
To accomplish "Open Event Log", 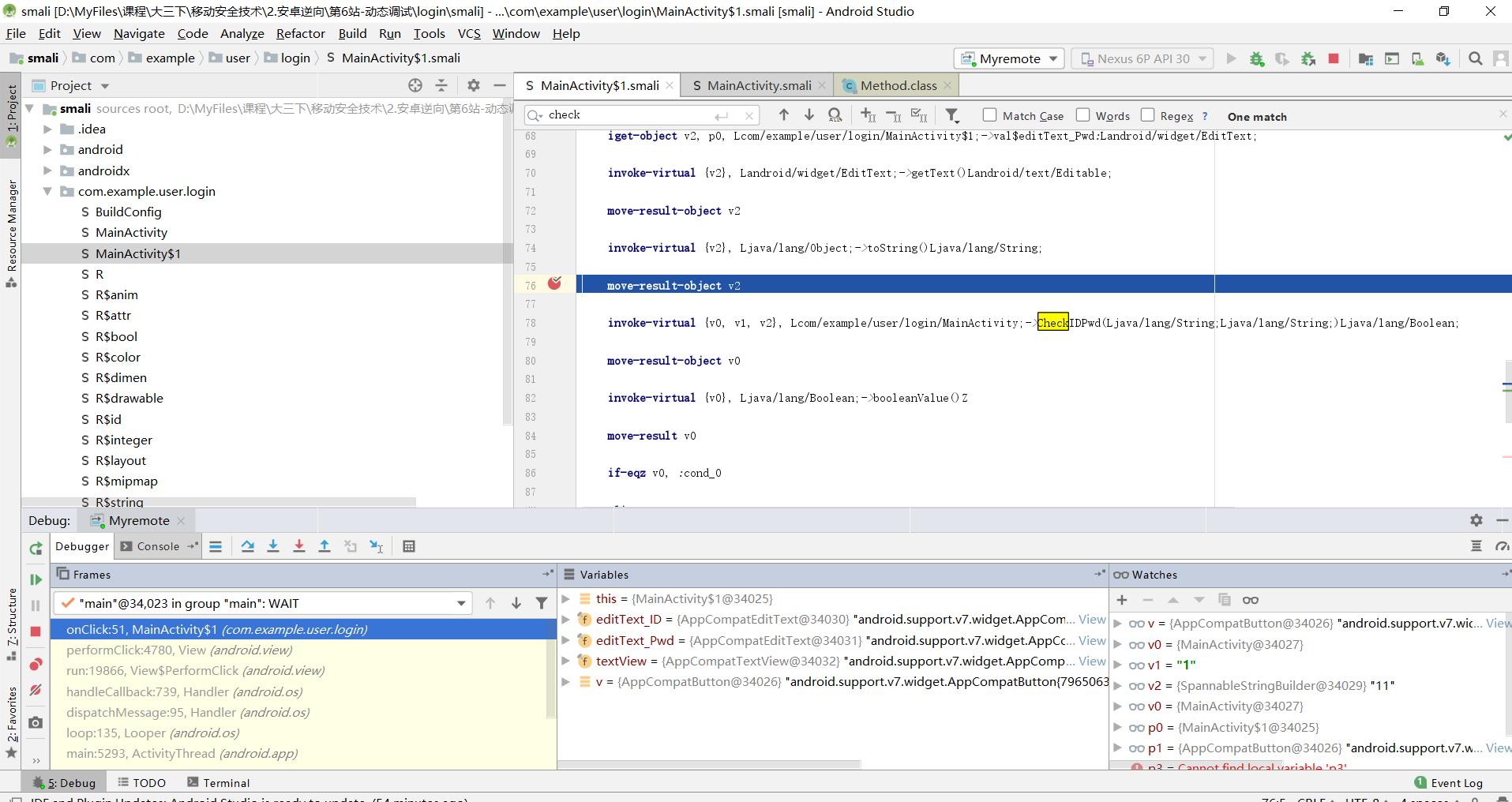I will pyautogui.click(x=1448, y=782).
